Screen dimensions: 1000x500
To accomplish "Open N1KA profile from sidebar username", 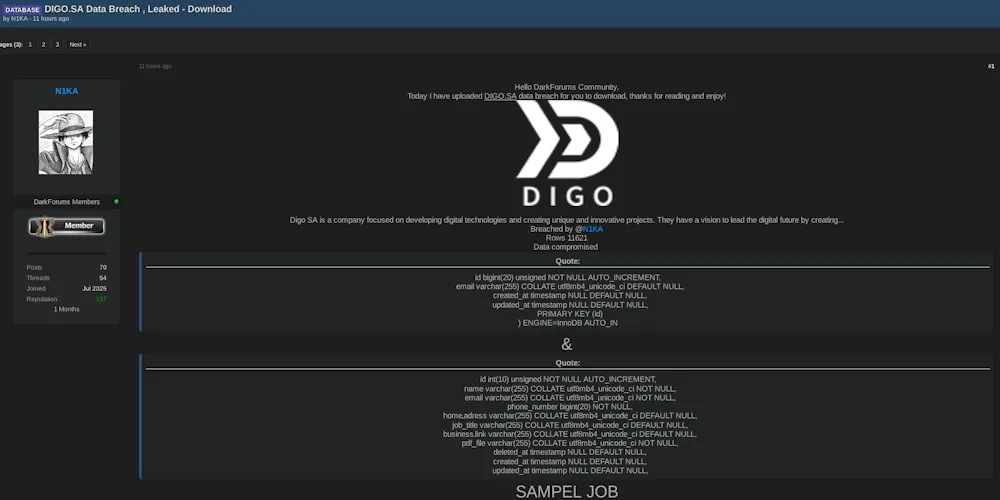I will [66, 91].
